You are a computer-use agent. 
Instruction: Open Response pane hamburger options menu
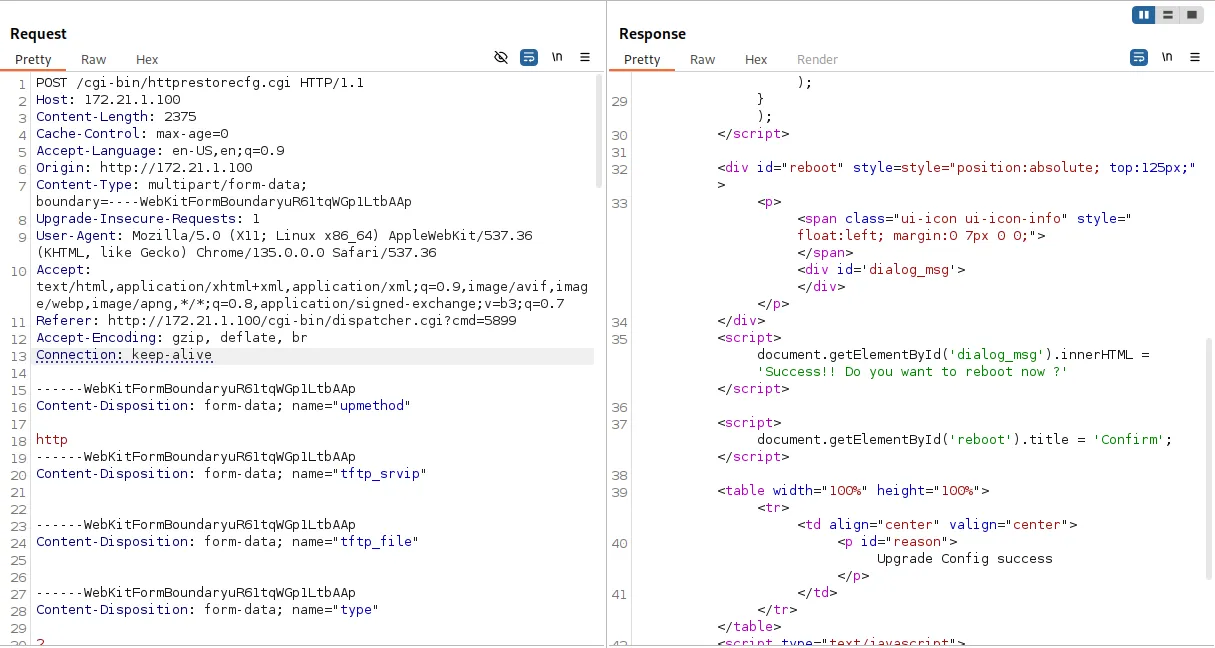1195,58
